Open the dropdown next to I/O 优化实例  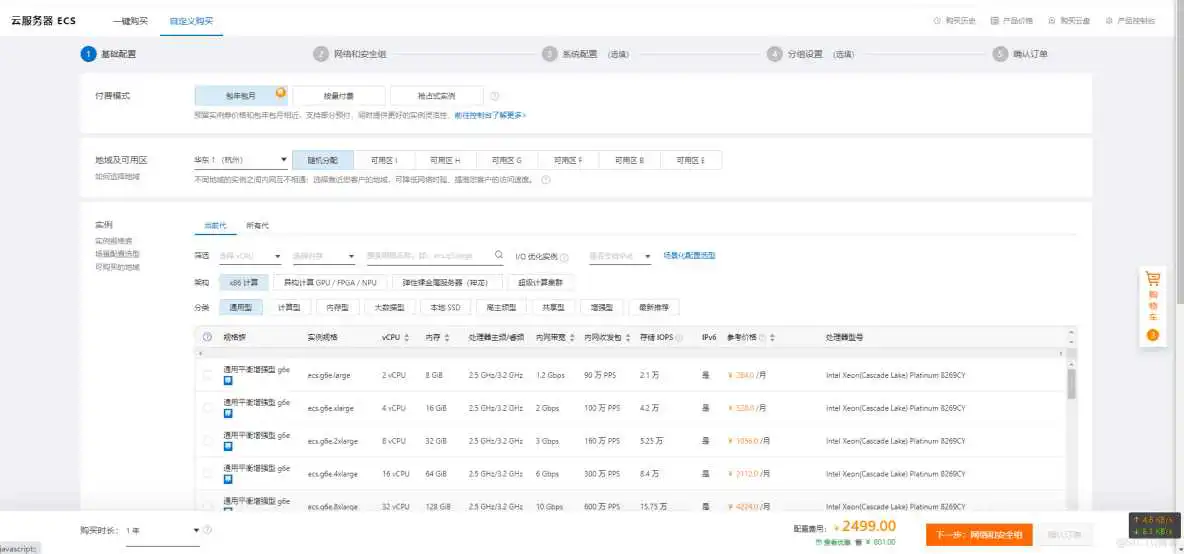(620, 257)
